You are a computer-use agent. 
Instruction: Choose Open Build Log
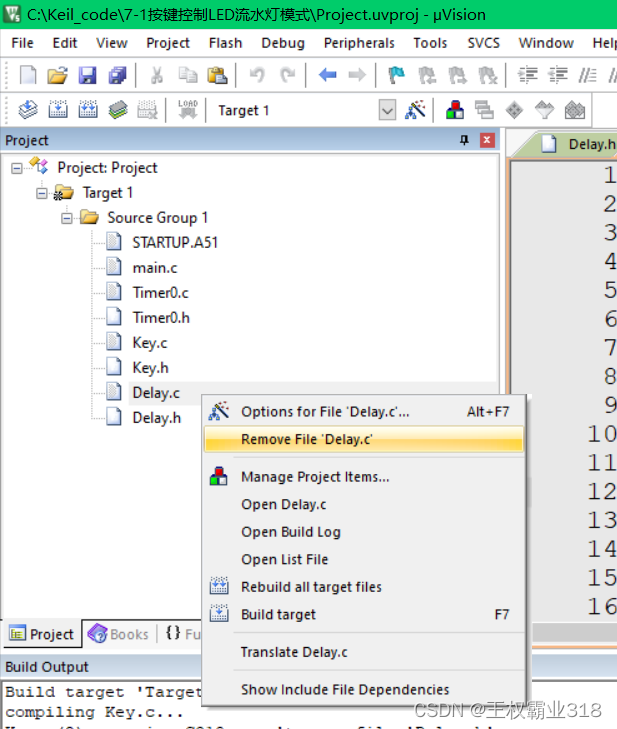point(364,532)
